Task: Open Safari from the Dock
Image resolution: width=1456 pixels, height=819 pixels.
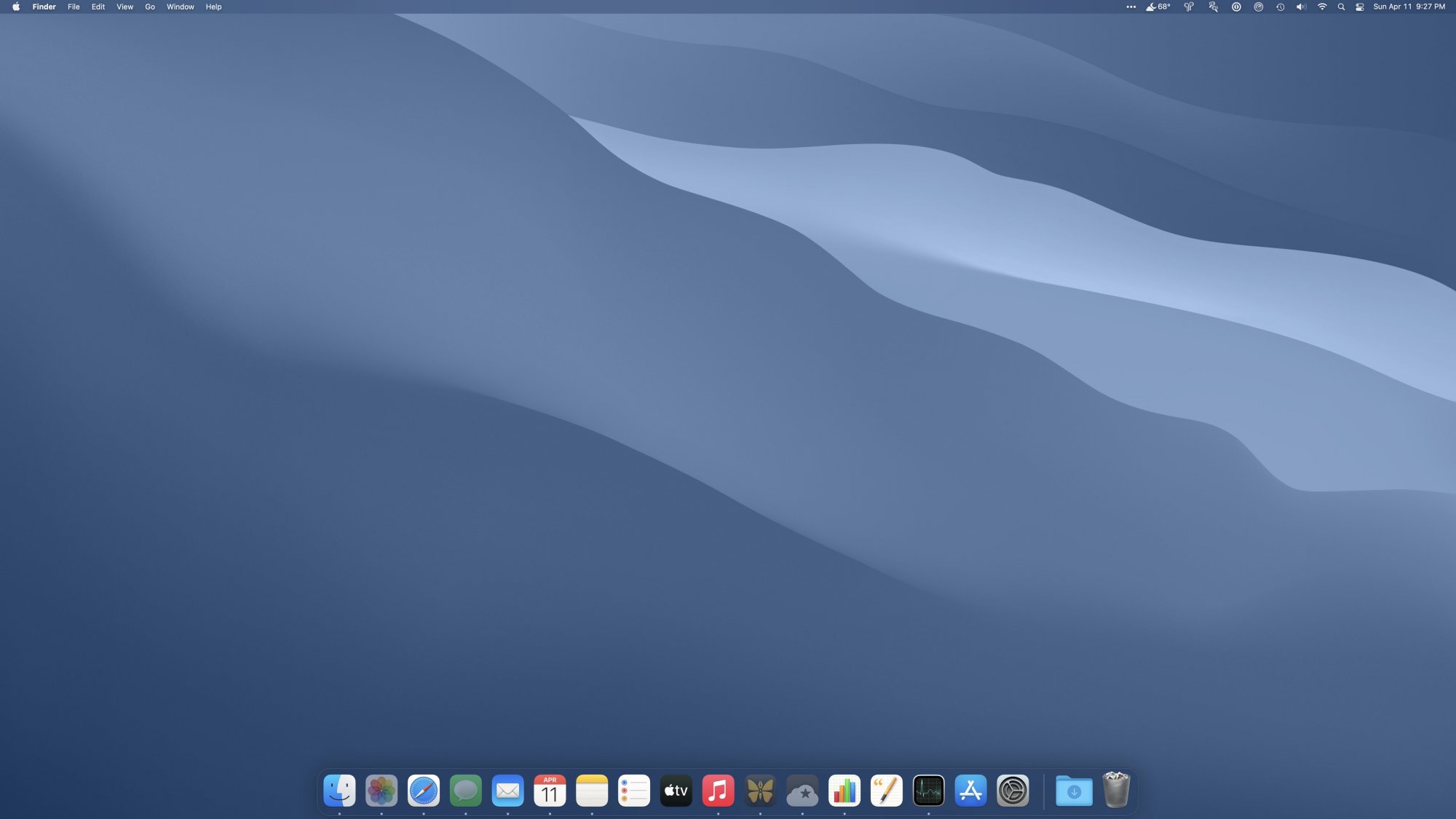Action: click(424, 791)
